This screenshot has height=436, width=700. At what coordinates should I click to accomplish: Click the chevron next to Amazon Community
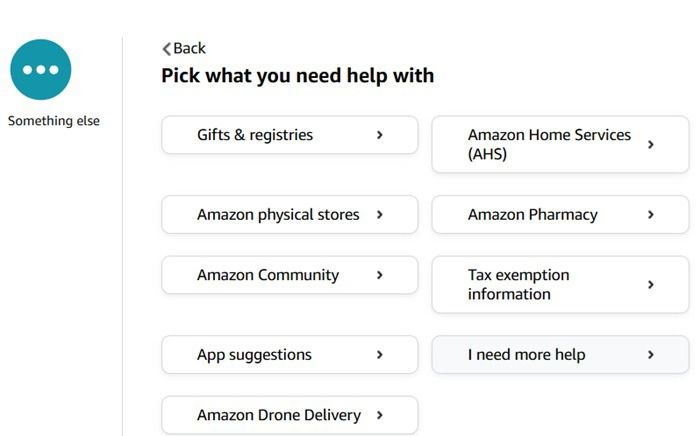click(x=380, y=275)
